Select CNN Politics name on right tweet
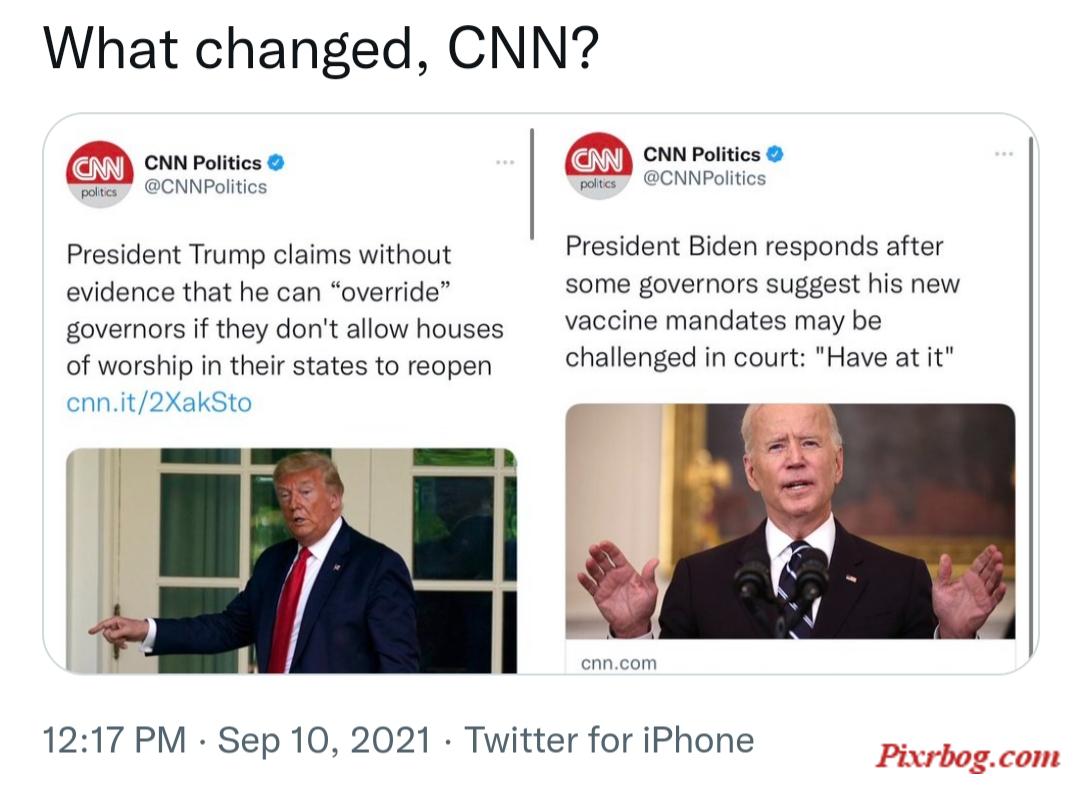The width and height of the screenshot is (1080, 789). [x=701, y=154]
